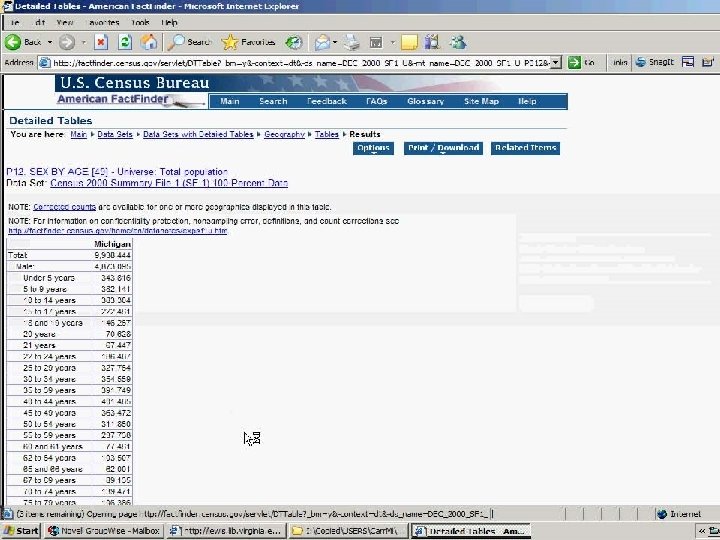
Task: Open the Corrected counts link
Action: point(65,207)
